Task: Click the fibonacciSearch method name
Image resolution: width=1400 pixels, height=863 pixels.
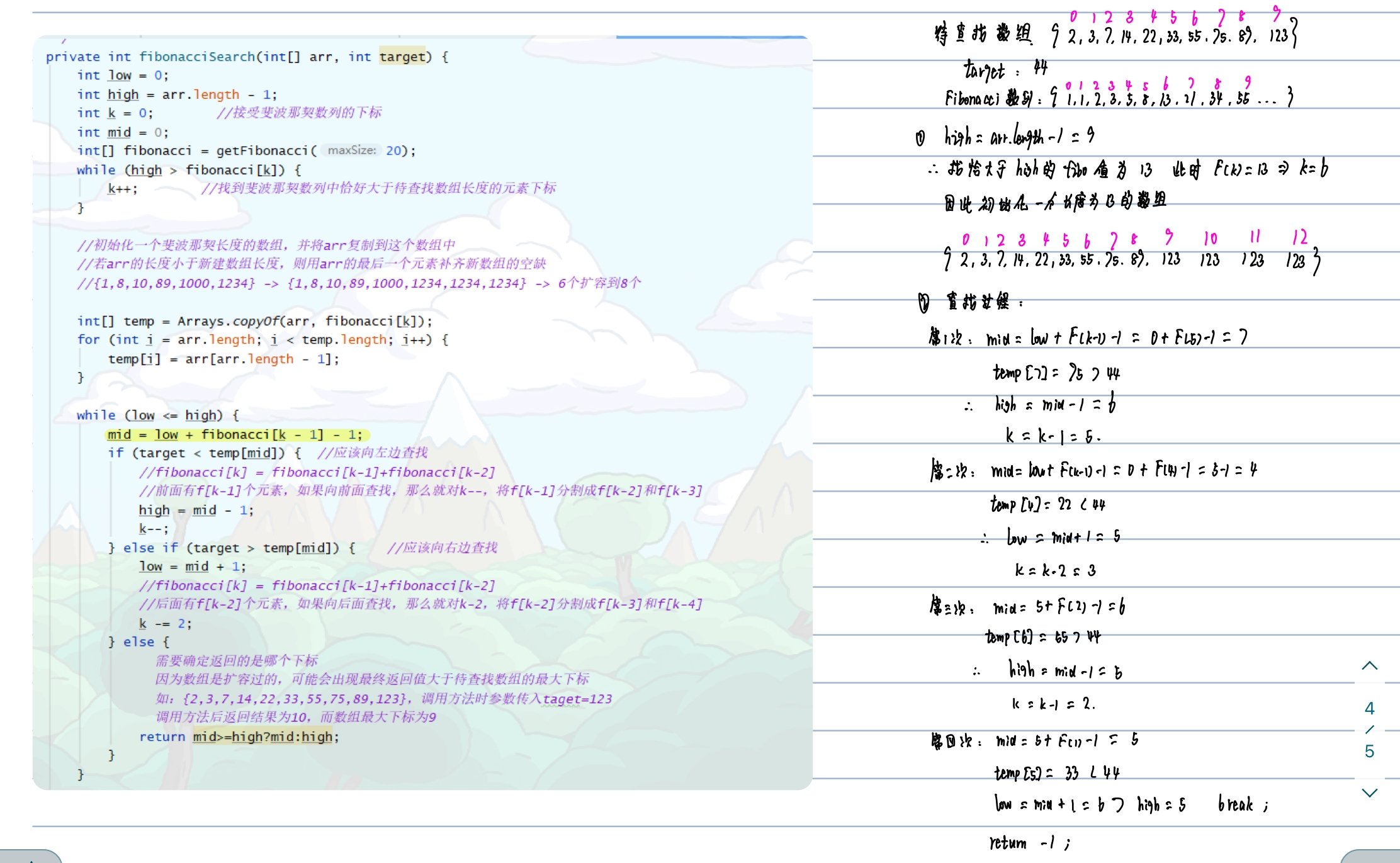Action: coord(196,57)
